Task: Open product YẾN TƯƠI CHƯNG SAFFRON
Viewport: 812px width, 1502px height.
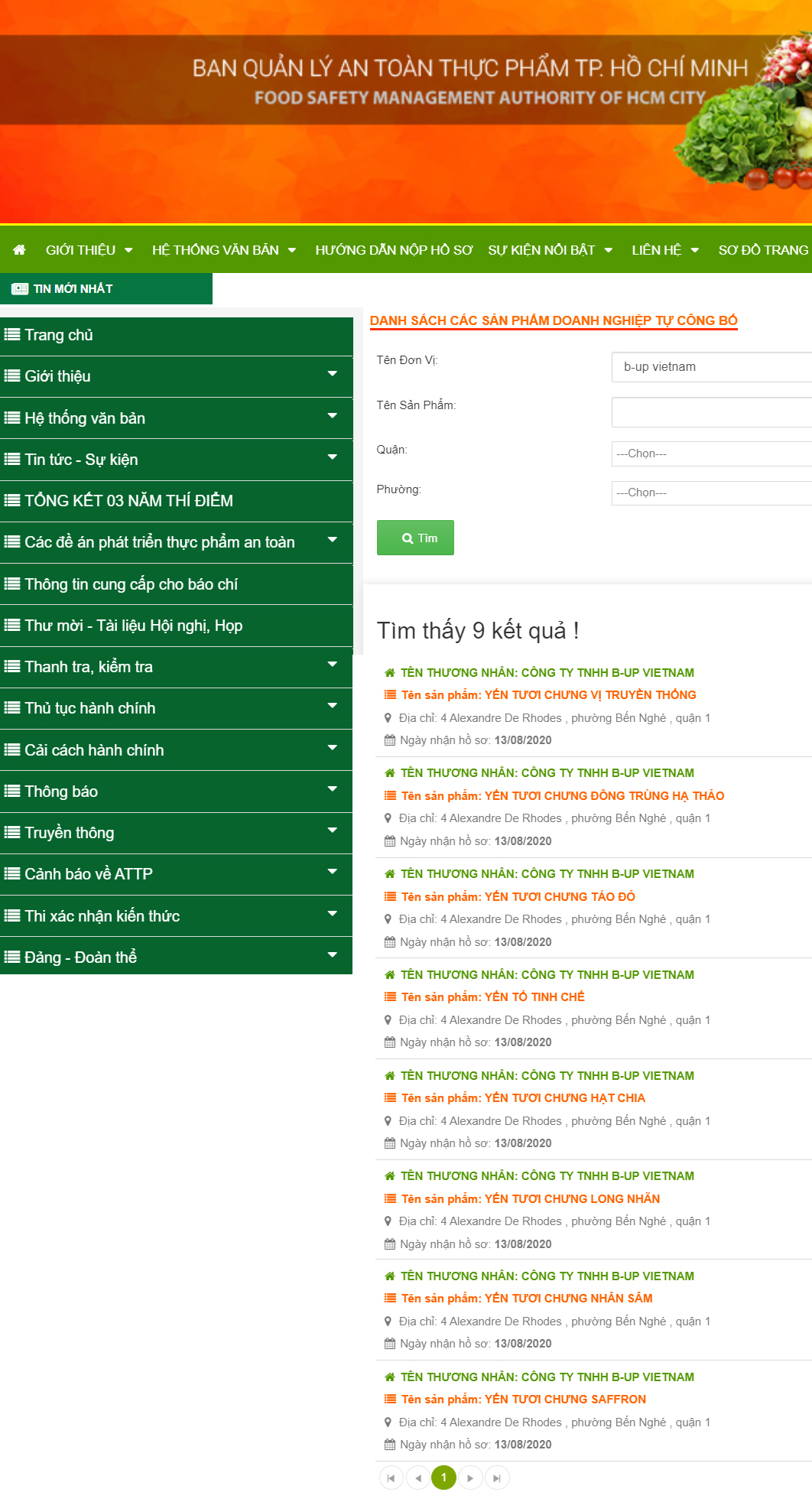Action: point(524,1399)
